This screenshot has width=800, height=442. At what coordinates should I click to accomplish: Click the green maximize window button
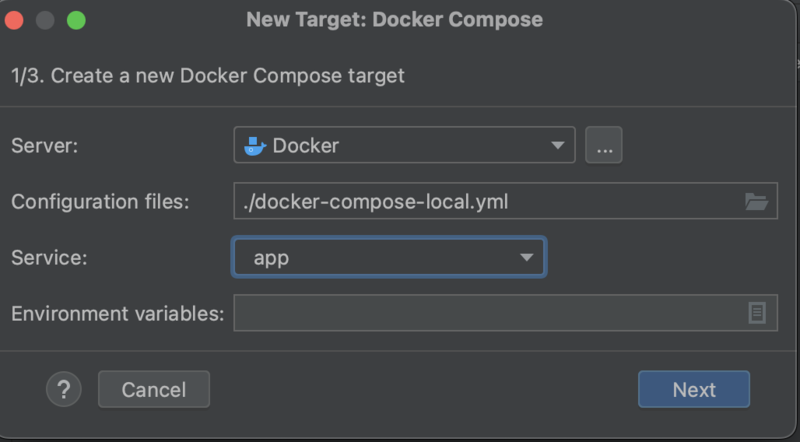76,20
